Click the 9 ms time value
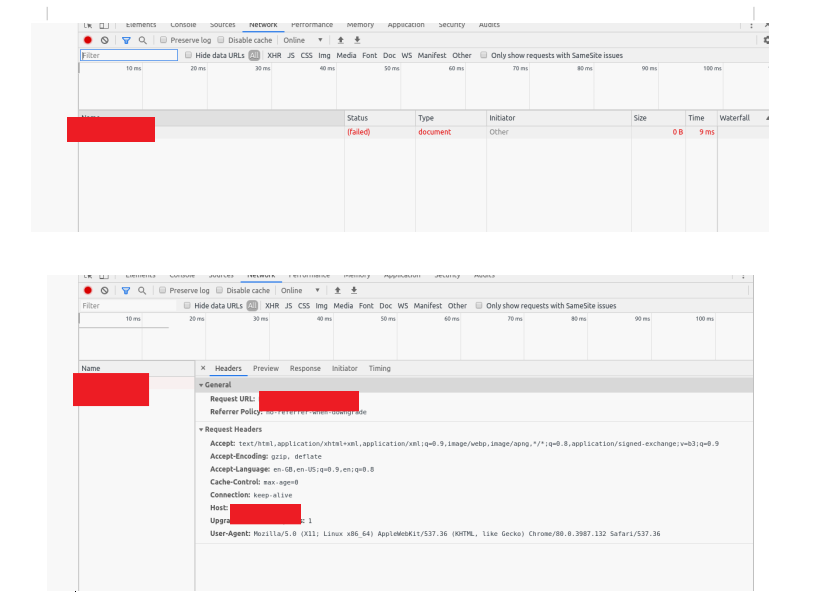 [x=707, y=132]
